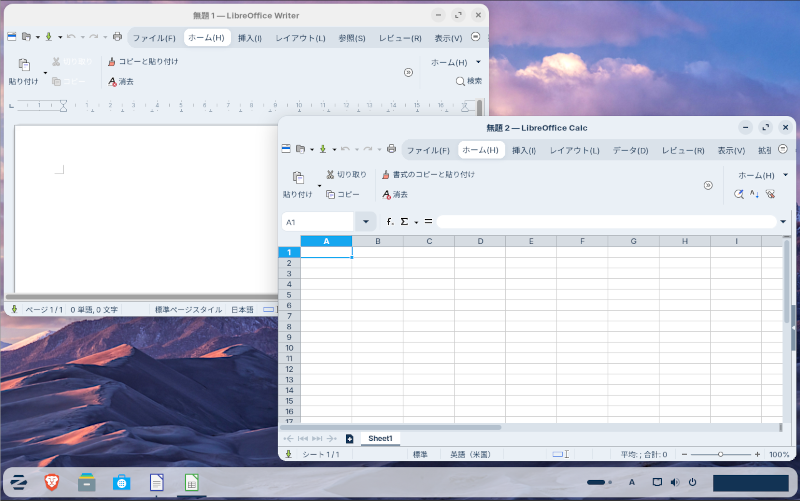Viewport: 800px width, 501px height.
Task: Click the document save status icon in Calc status bar
Action: pyautogui.click(x=289, y=454)
